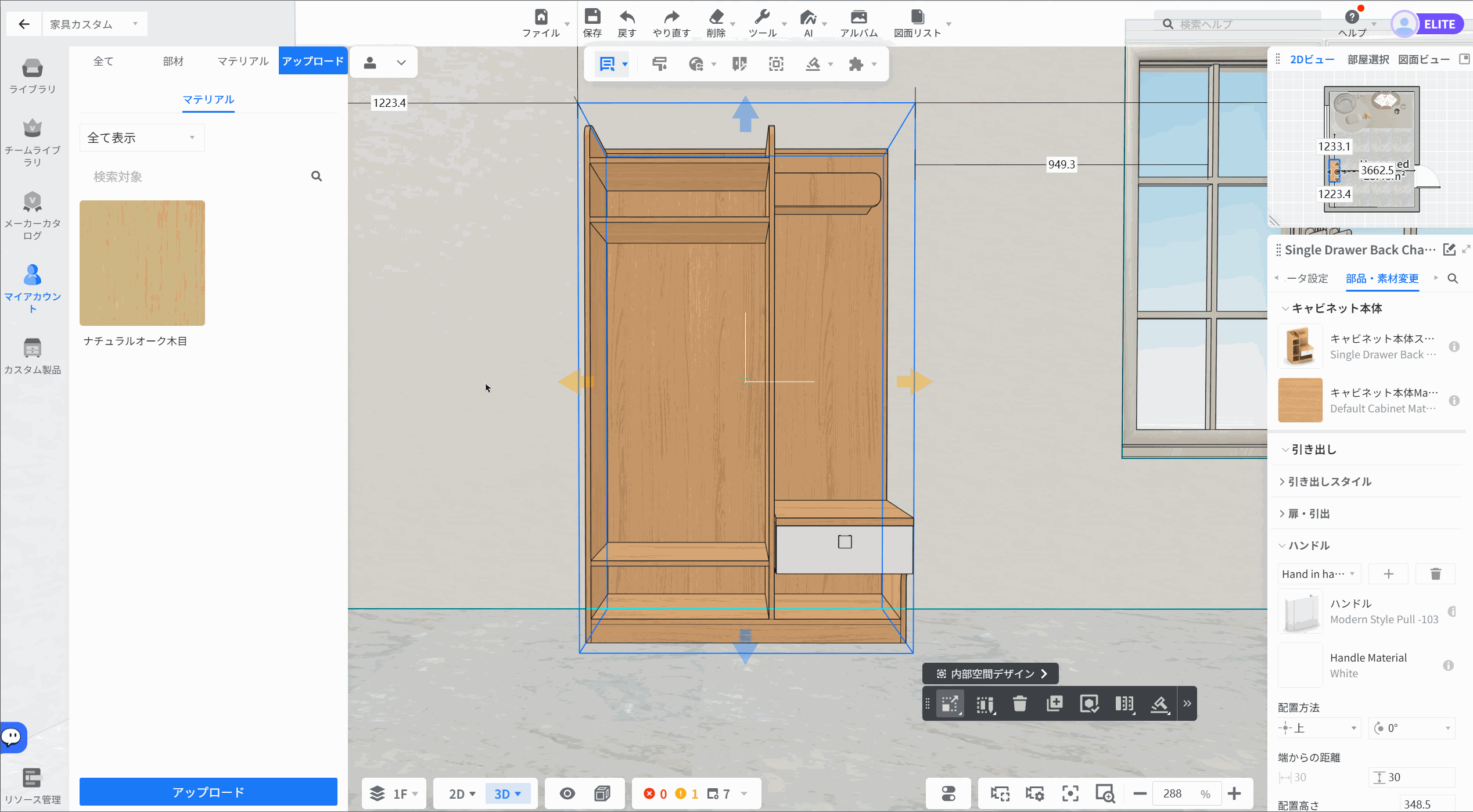Open the 家具カスタム mode dropdown

click(95, 24)
